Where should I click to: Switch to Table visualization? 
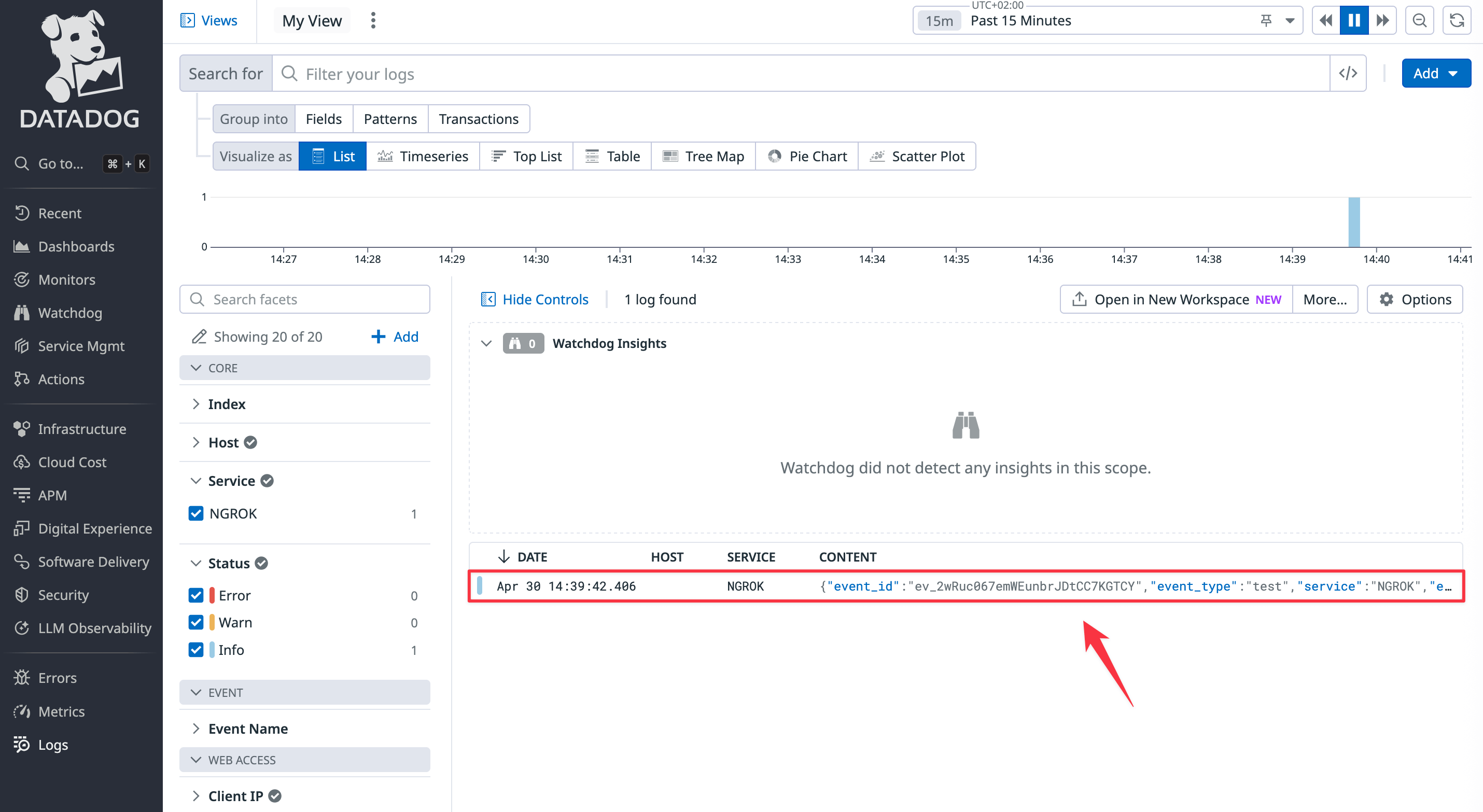[612, 156]
